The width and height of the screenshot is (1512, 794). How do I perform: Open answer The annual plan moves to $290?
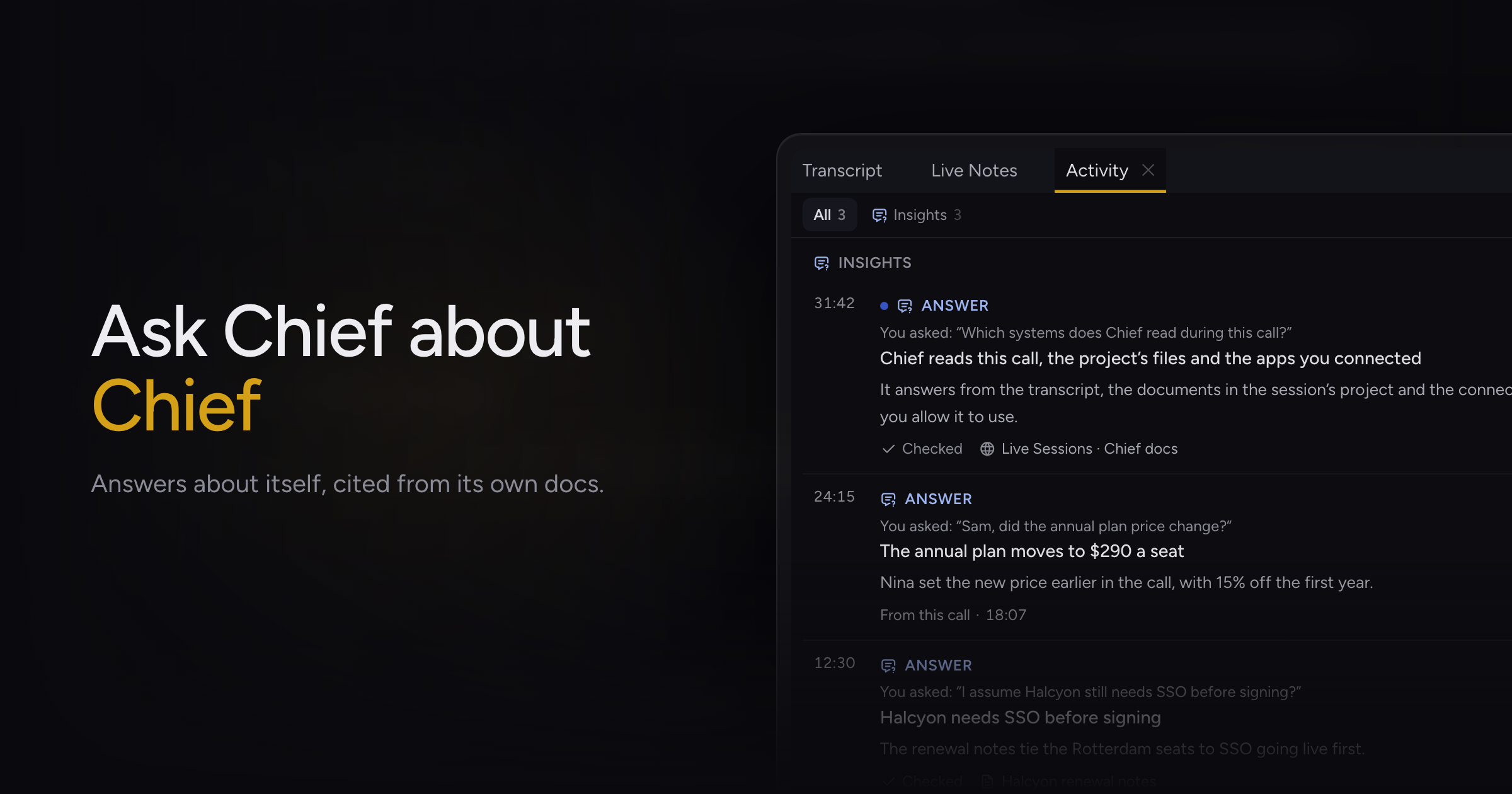[1032, 551]
